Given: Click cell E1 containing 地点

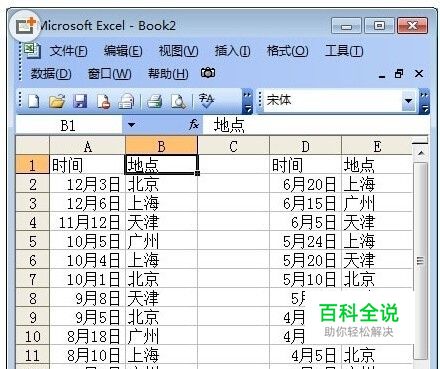Looking at the screenshot, I should 377,165.
